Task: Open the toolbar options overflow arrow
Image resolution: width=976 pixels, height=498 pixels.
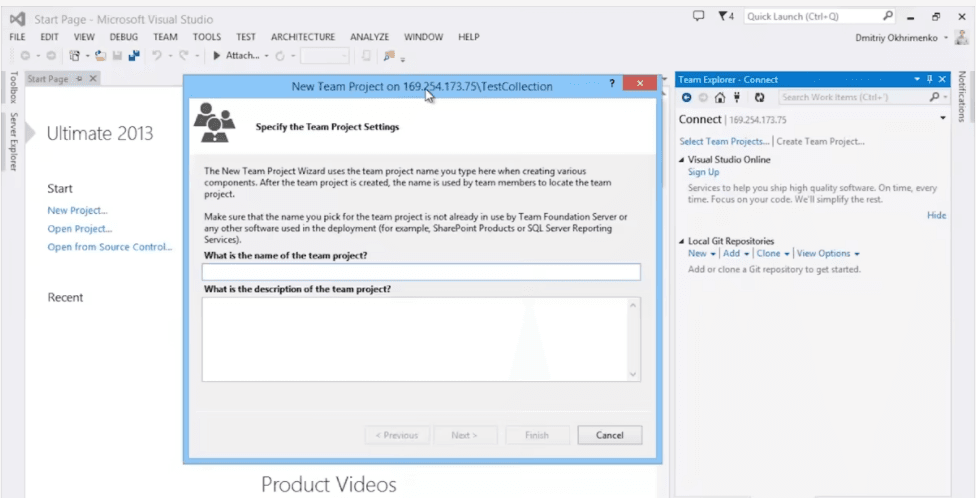Action: point(403,60)
